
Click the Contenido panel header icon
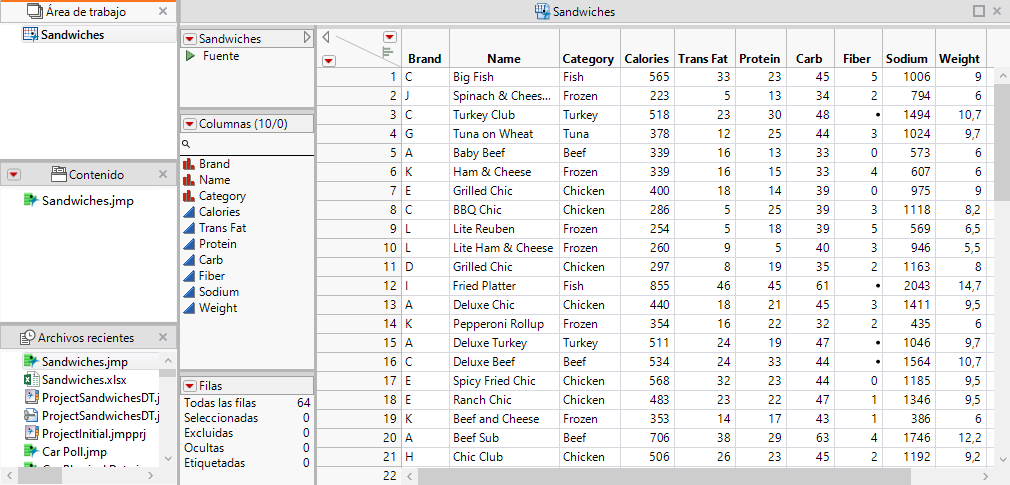(59, 175)
